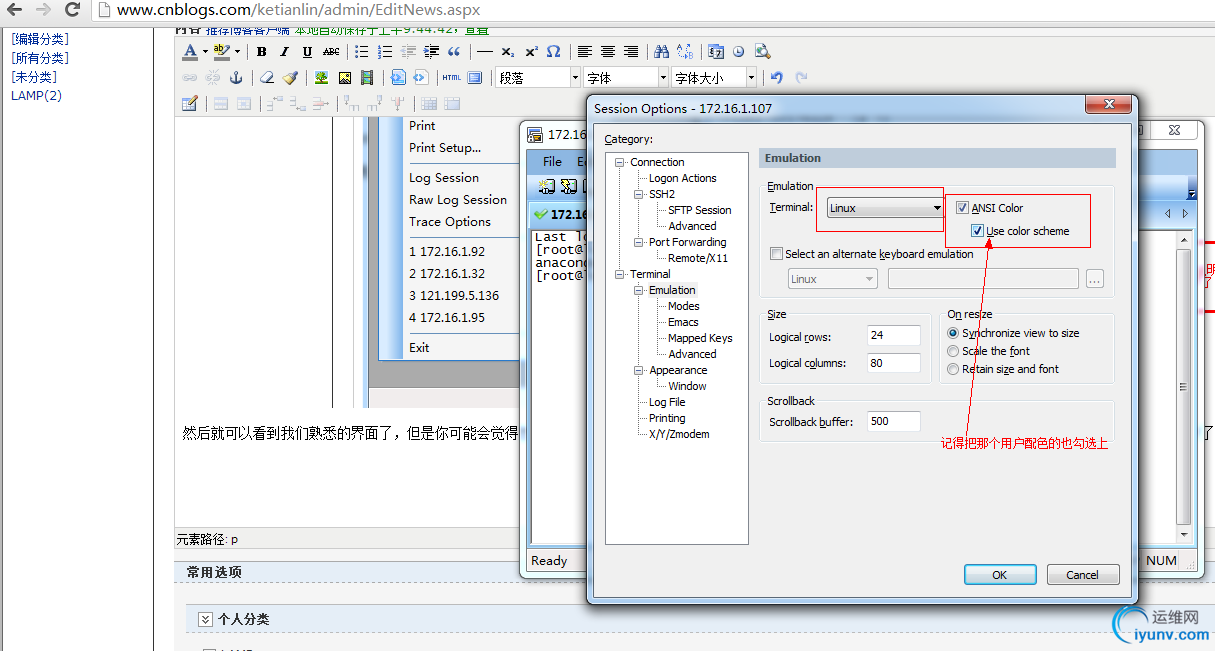Screen dimensions: 1215x651
Task: Select X/Y/Zmodem in category tree
Action: coord(679,434)
